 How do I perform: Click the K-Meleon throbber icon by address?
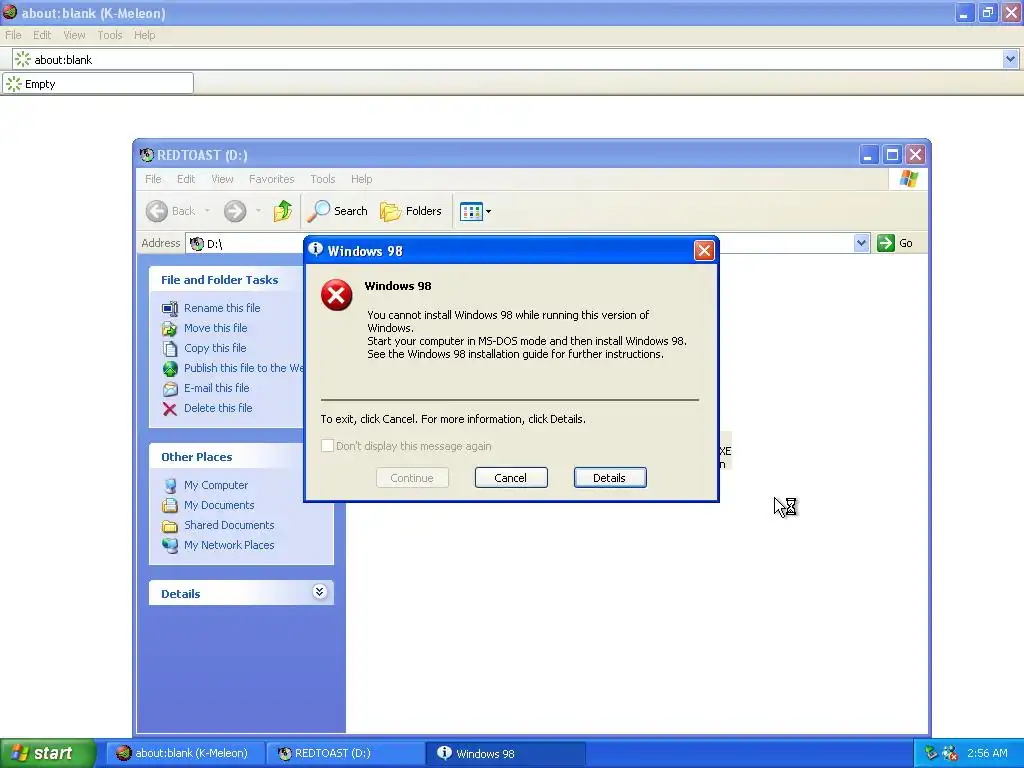click(22, 59)
